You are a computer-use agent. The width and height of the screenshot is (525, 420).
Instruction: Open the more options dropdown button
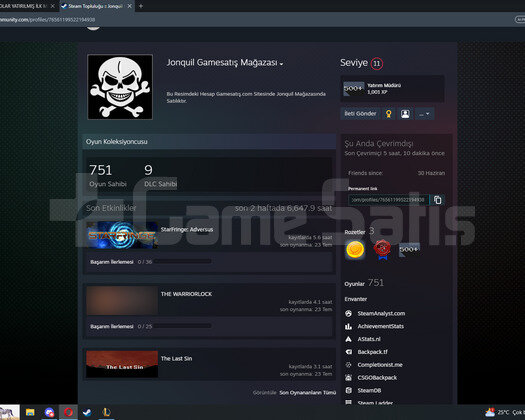tap(424, 114)
